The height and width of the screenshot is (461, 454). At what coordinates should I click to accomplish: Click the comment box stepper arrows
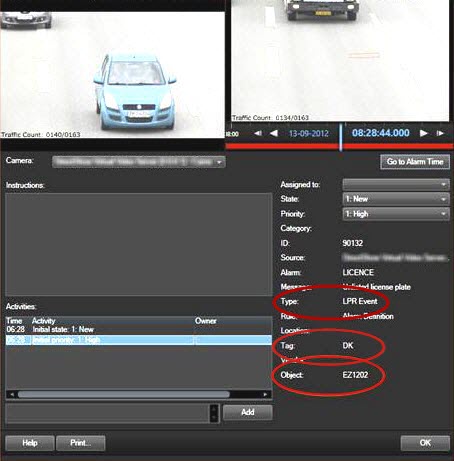coord(214,413)
